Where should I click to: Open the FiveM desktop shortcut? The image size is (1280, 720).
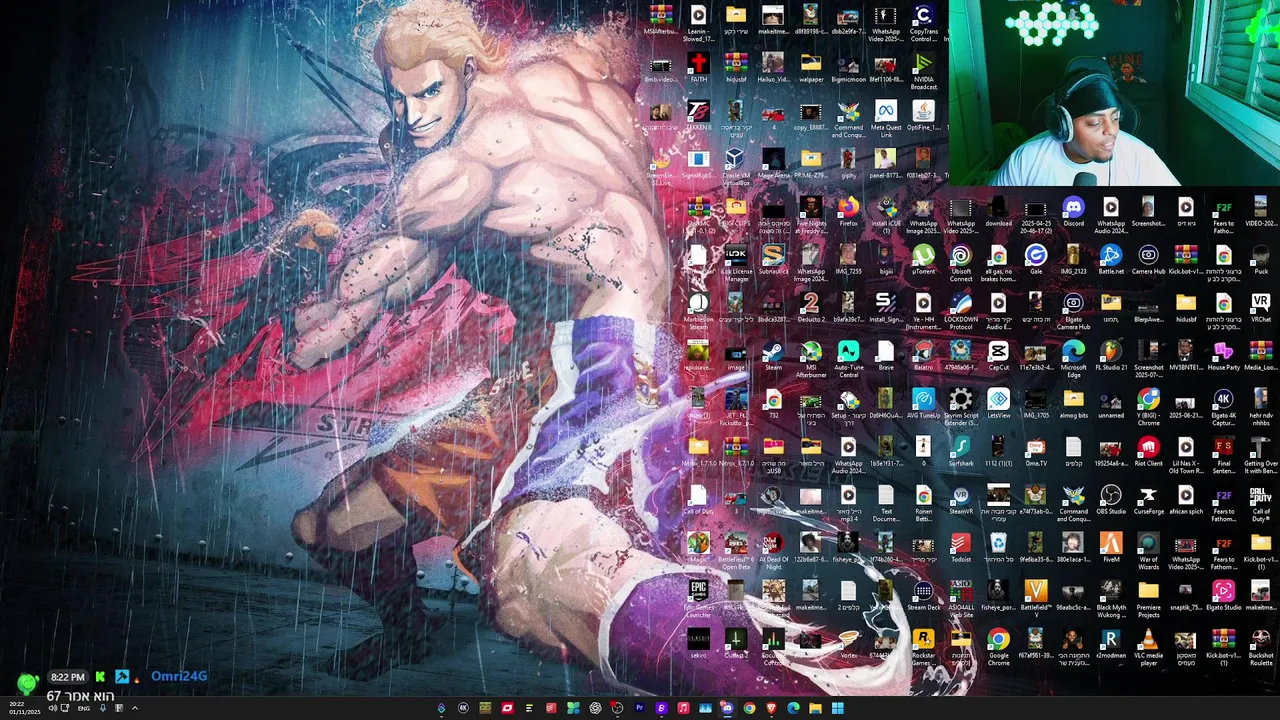(1111, 549)
